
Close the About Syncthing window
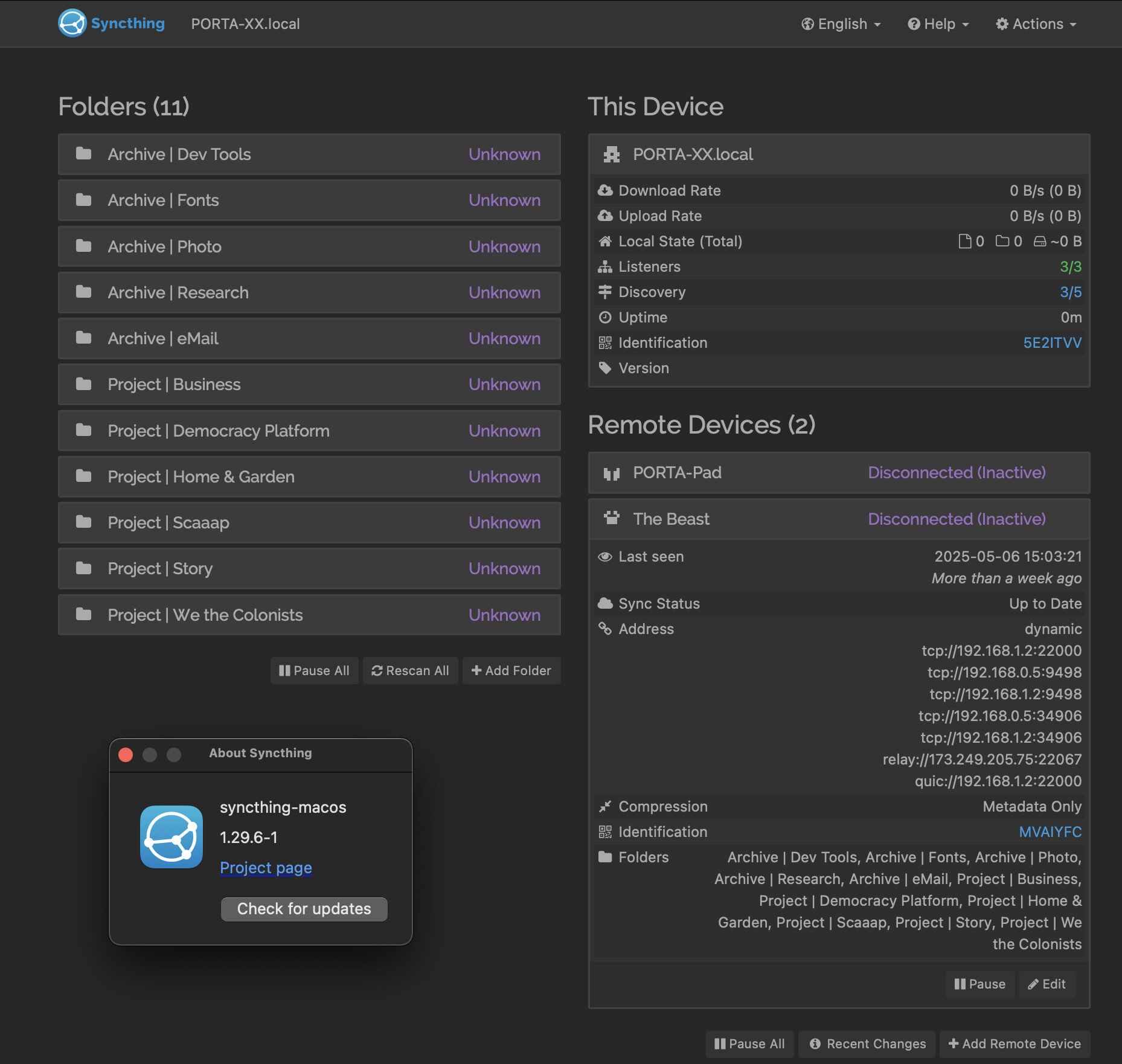[126, 755]
